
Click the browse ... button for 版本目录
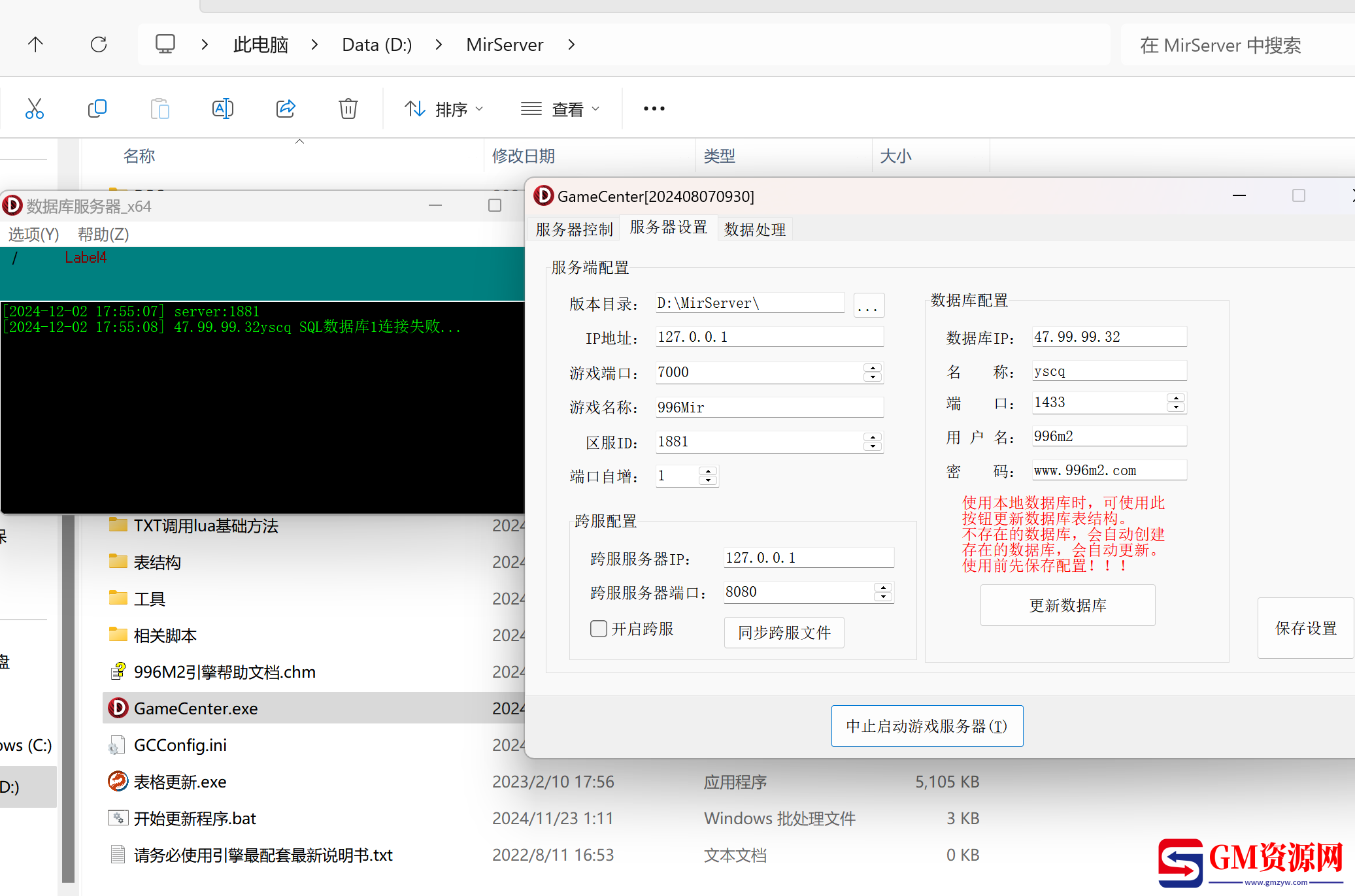(869, 305)
